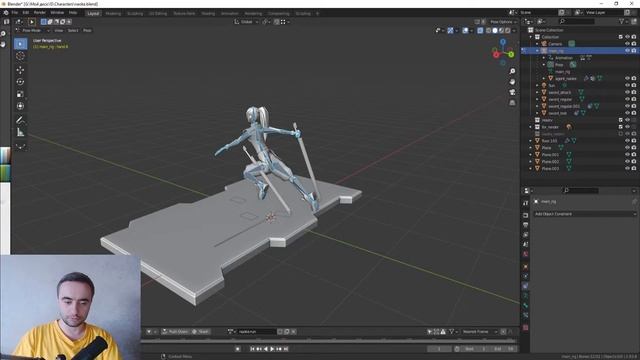Click the viewport pan hand gizmo
Screen dimensions: 640x360
pos(512,82)
